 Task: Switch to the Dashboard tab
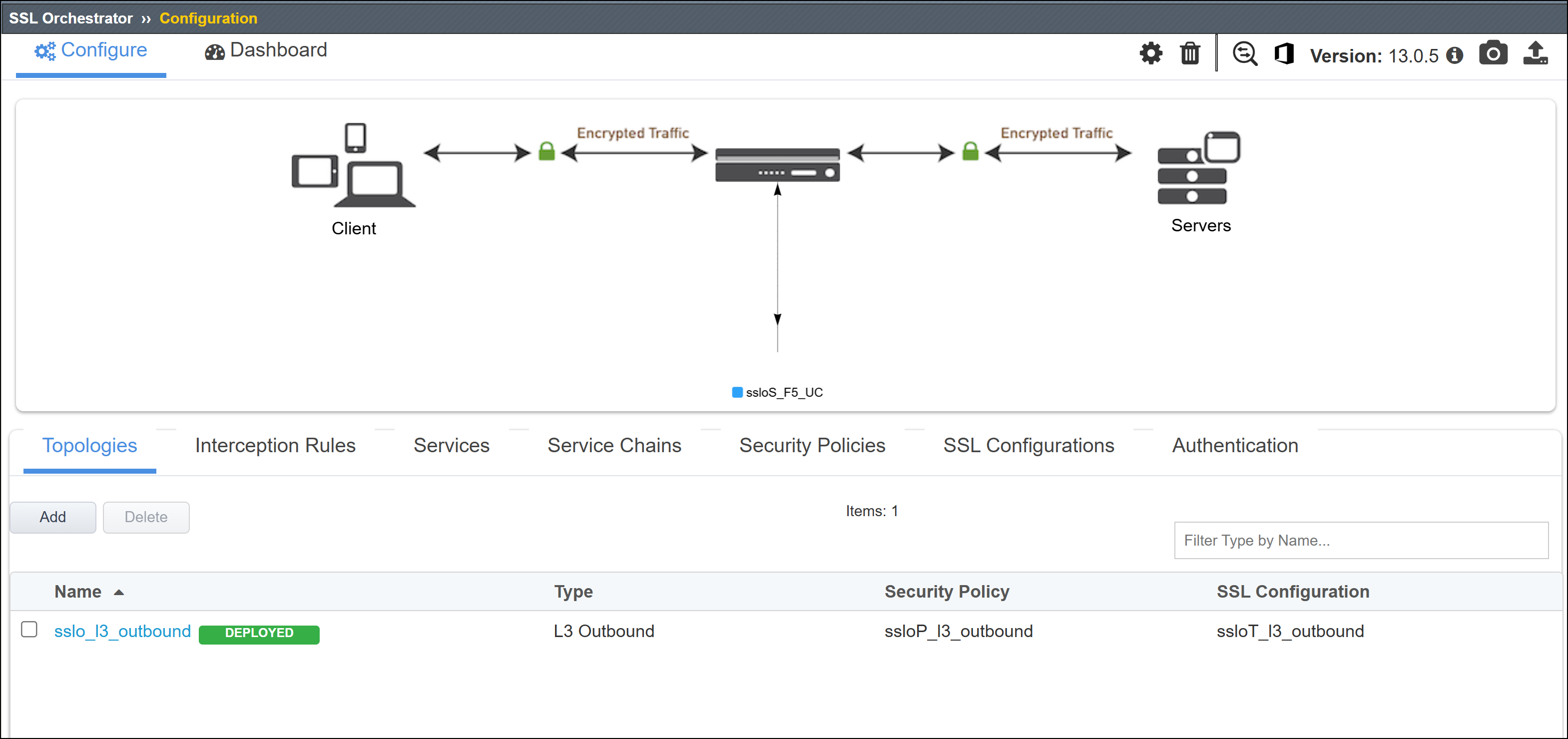point(266,50)
